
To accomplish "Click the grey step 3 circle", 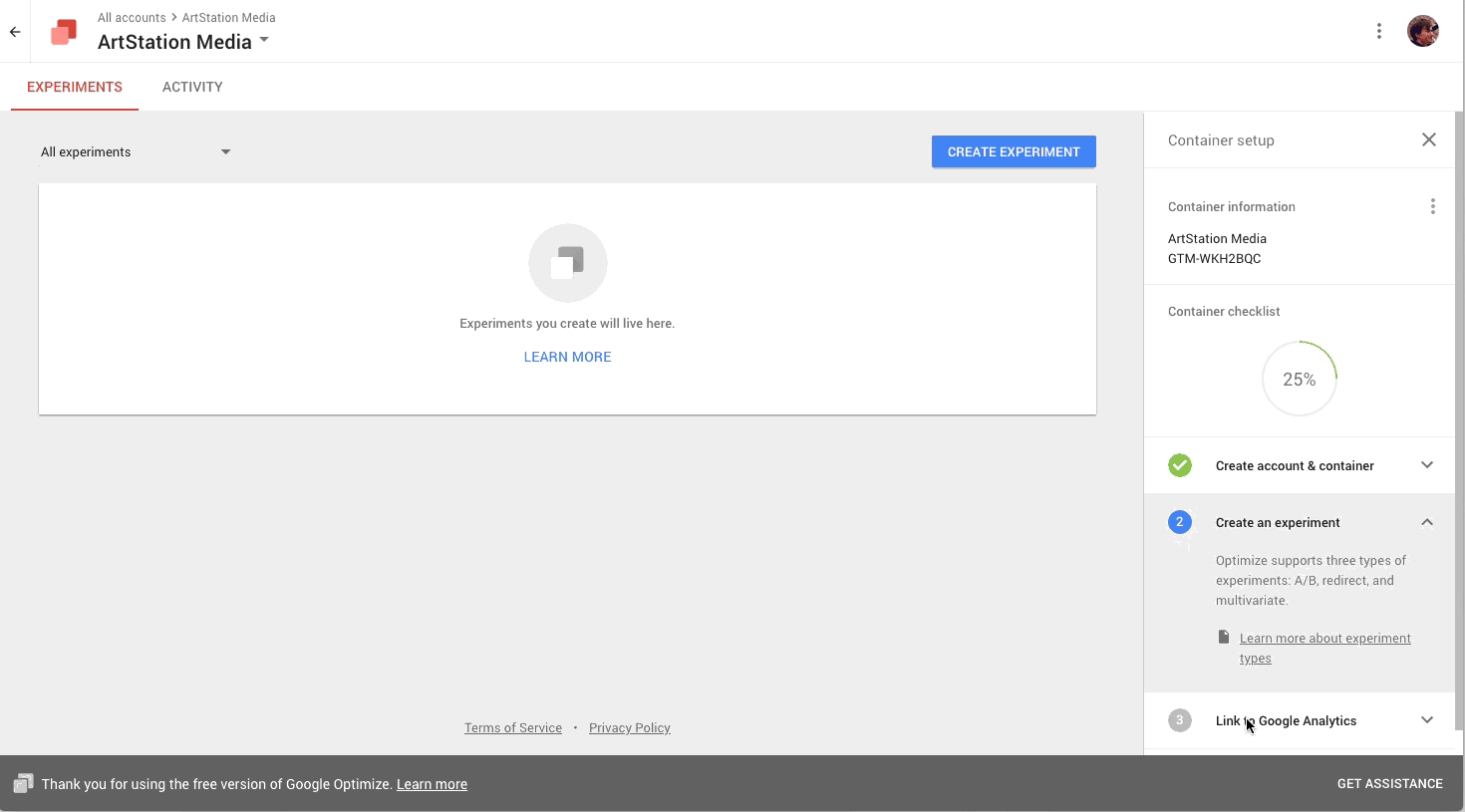I will [1180, 720].
